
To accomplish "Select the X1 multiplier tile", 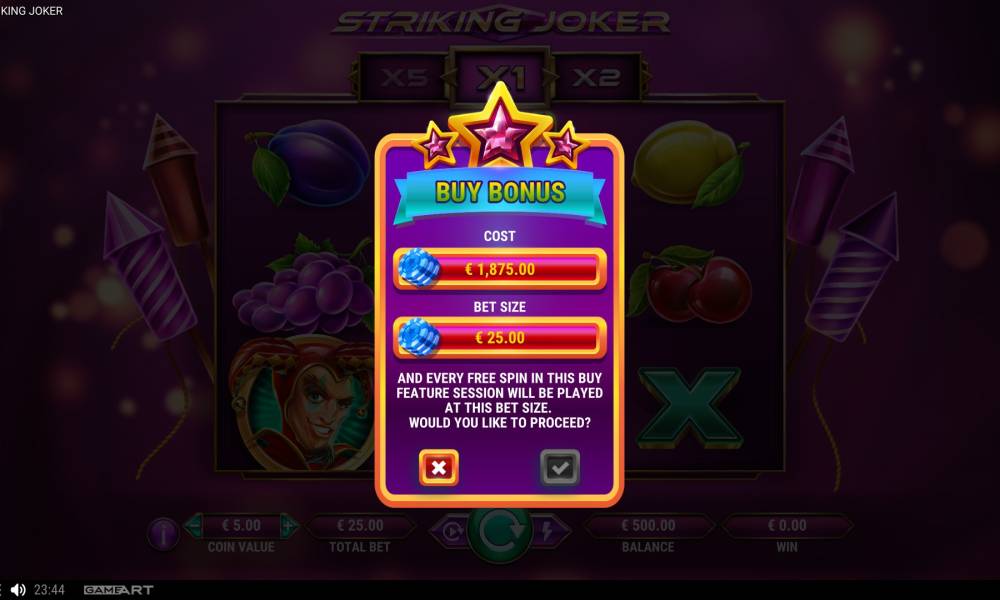I will [500, 76].
